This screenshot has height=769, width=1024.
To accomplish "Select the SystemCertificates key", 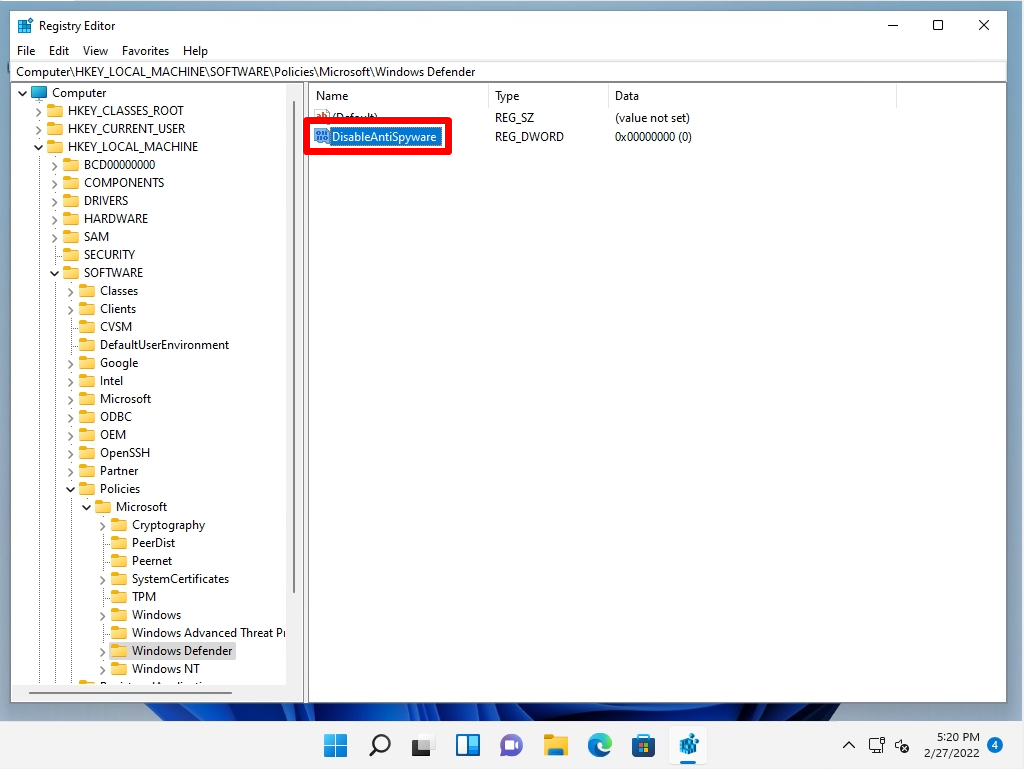I will click(180, 579).
